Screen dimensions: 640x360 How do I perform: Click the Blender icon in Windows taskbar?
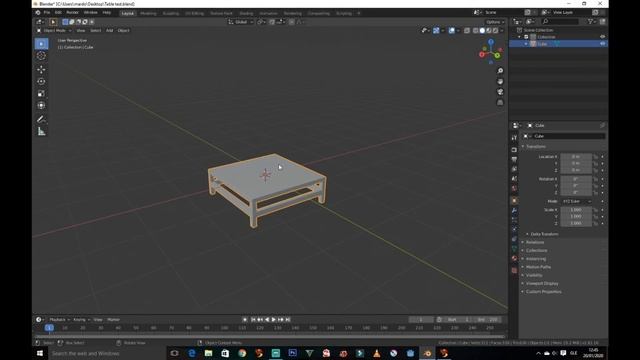tap(427, 353)
